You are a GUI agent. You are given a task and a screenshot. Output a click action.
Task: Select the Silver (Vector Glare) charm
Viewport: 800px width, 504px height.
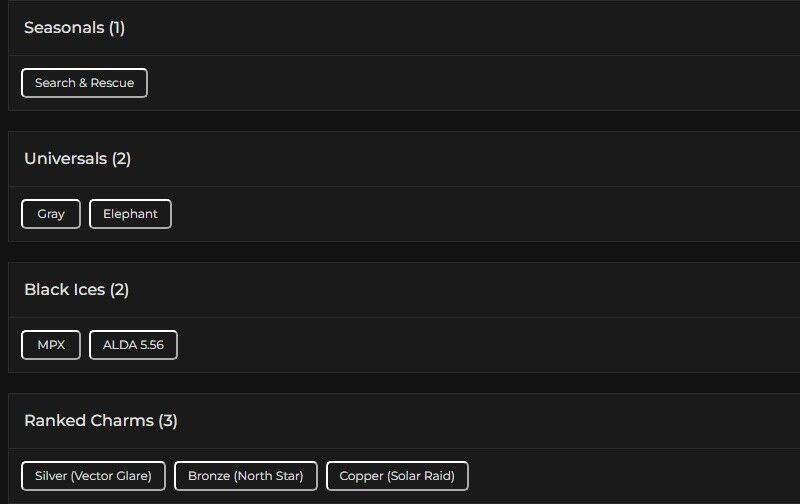click(x=93, y=476)
